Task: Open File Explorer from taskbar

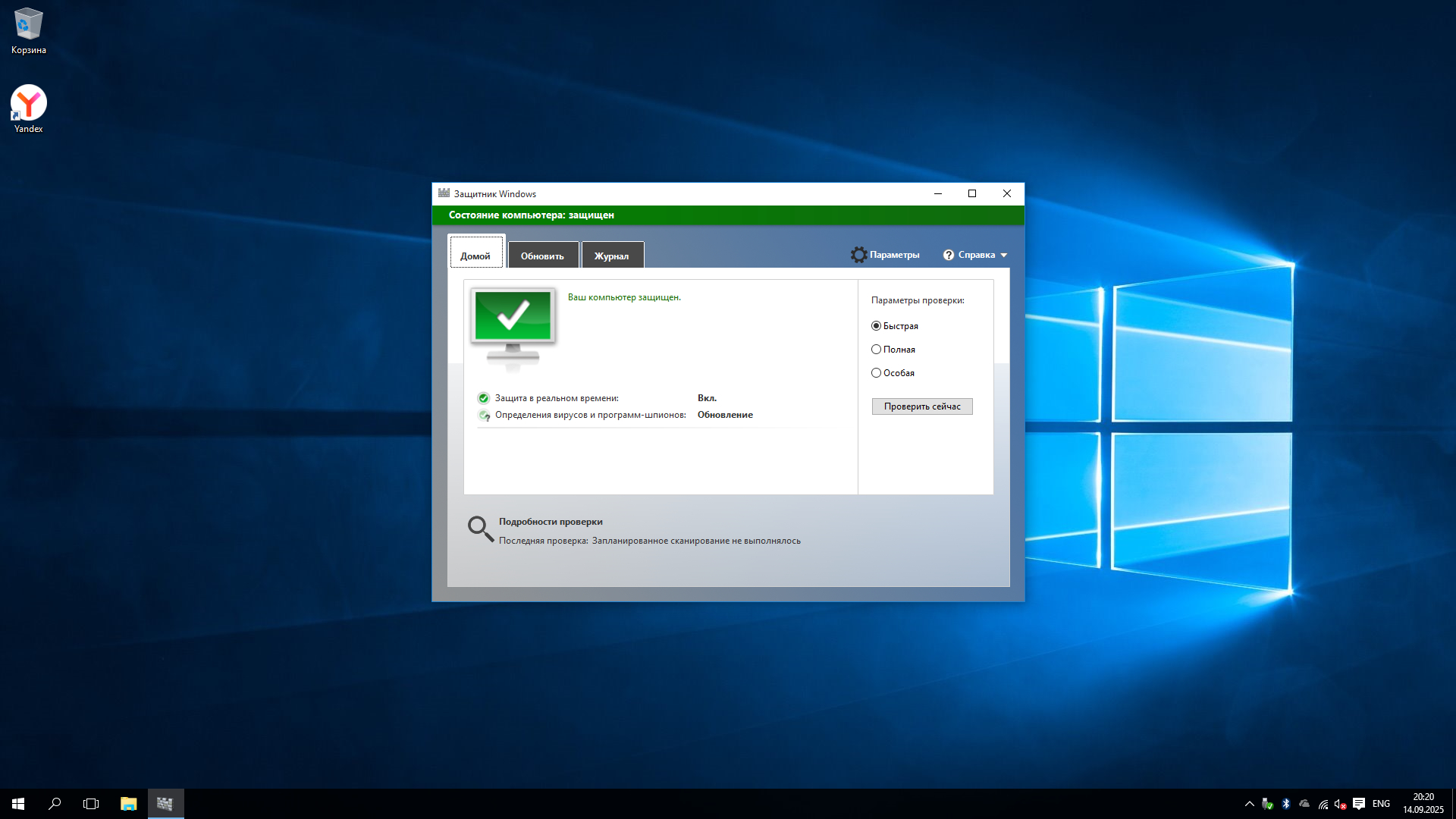Action: [128, 804]
